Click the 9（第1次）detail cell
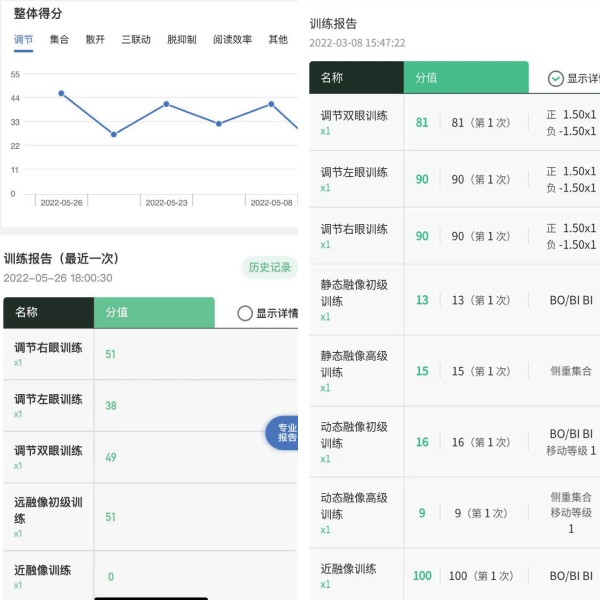 click(481, 513)
